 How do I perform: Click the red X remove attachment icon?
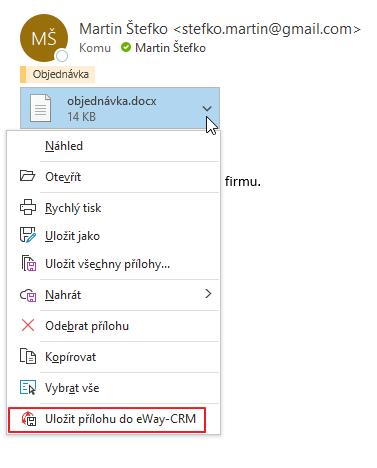coord(28,325)
